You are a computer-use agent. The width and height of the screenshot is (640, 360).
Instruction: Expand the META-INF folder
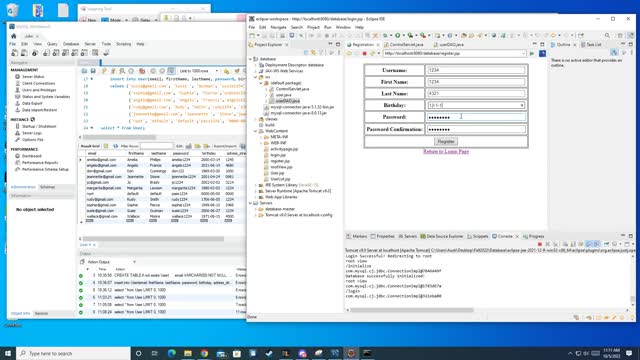coord(261,137)
